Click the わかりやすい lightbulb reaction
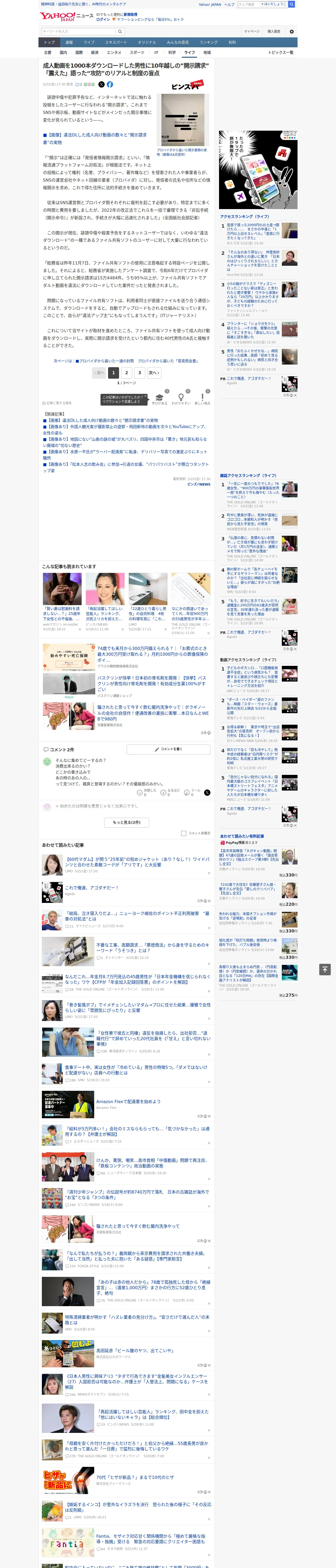 [x=181, y=397]
